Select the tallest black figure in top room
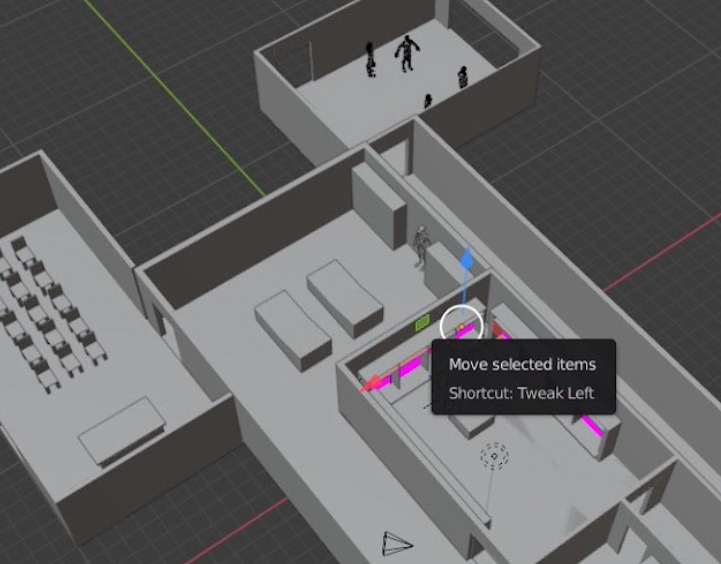The image size is (721, 564). click(x=406, y=53)
